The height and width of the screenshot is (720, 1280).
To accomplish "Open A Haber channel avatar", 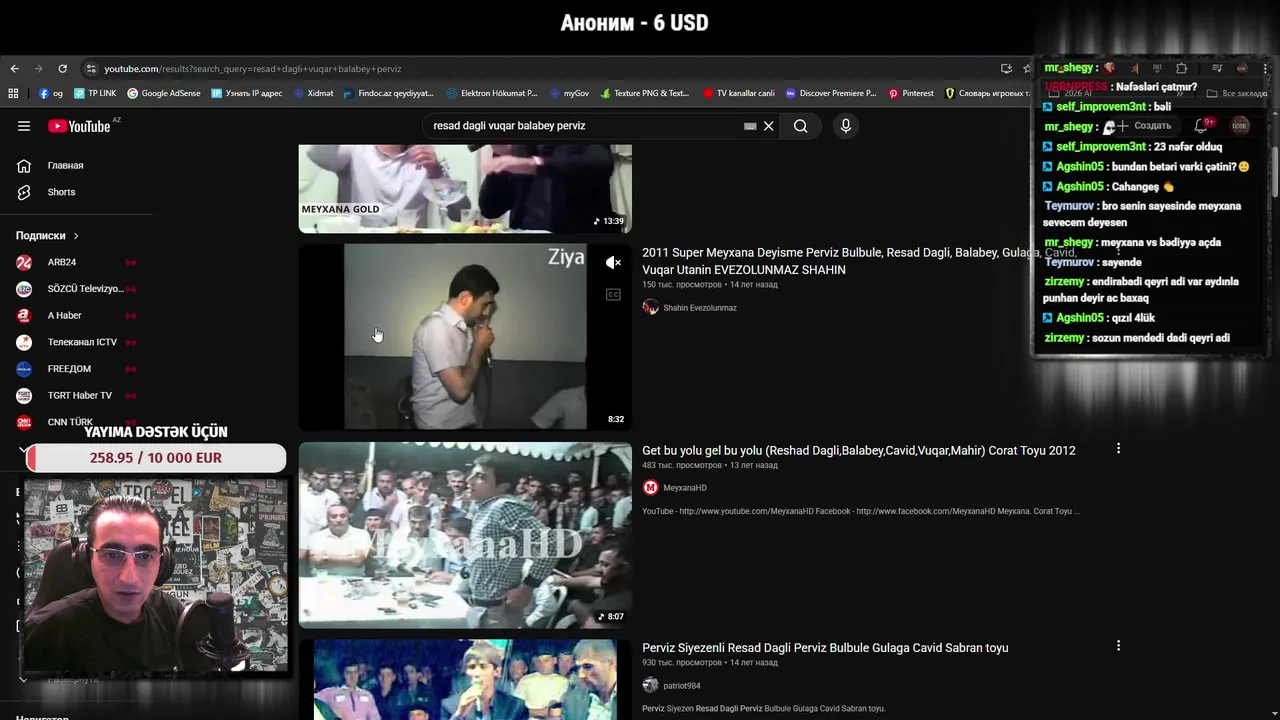I will (x=24, y=315).
